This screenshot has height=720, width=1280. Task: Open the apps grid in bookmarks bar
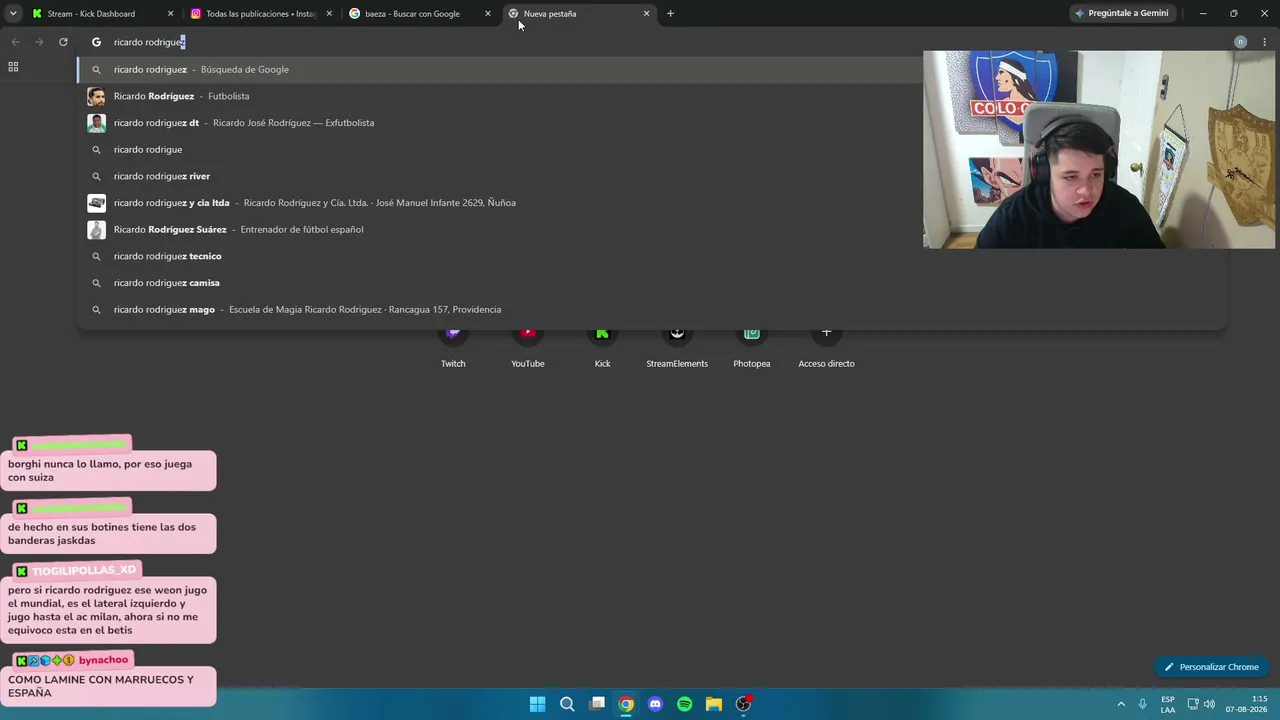(13, 67)
